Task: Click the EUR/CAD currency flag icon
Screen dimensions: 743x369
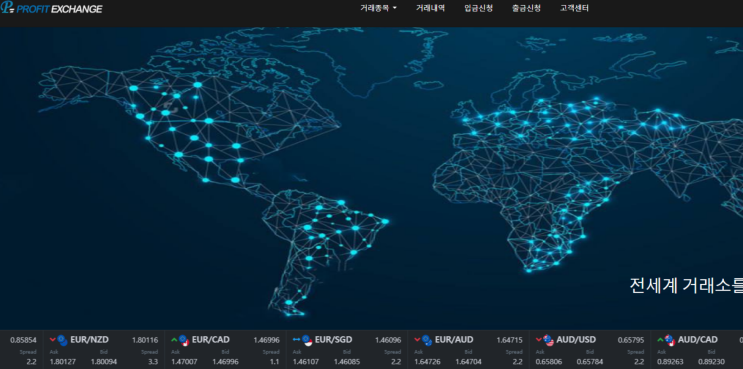Action: coord(184,340)
